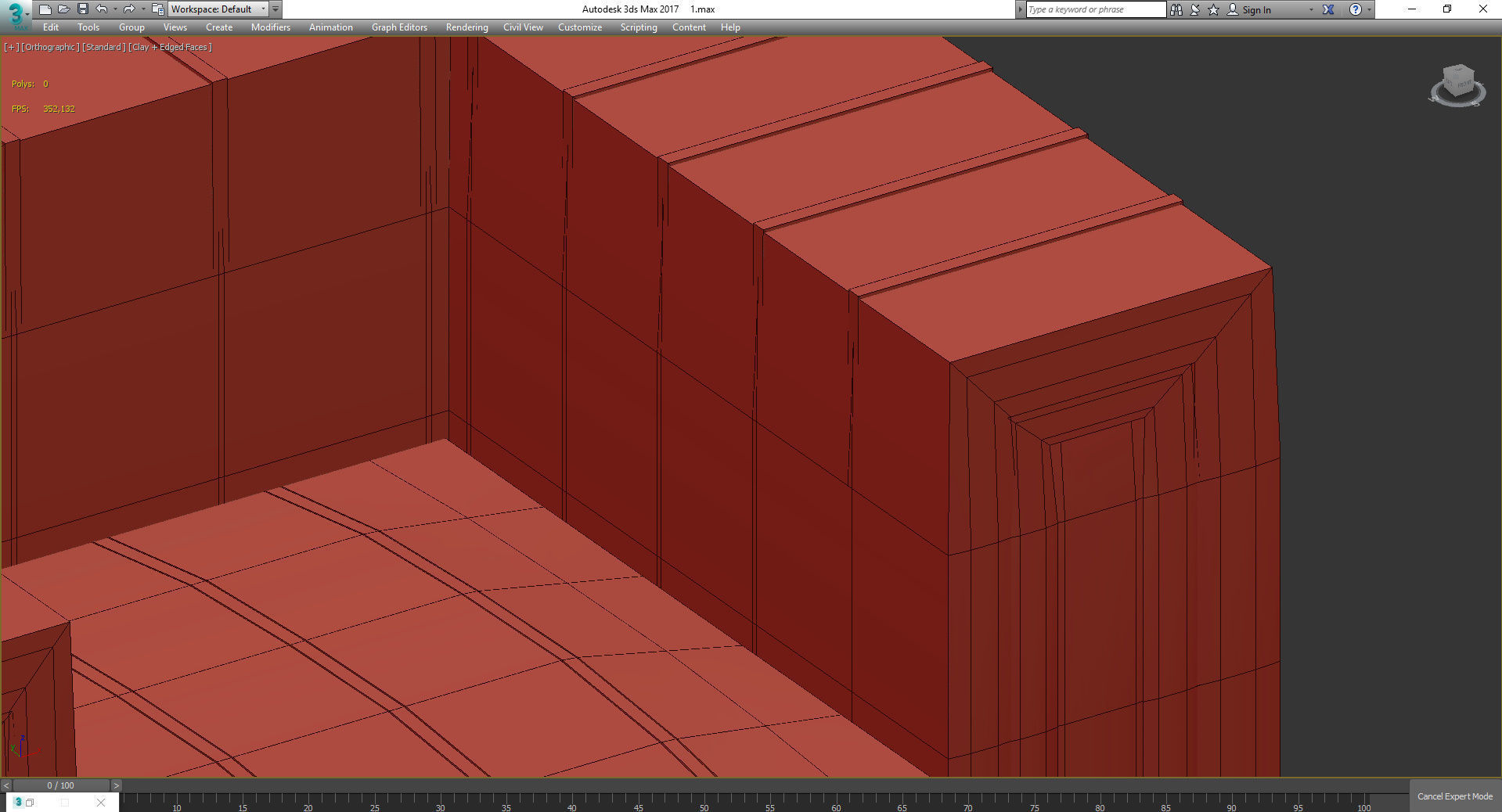
Task: Open the Help question mark icon
Action: (1356, 9)
